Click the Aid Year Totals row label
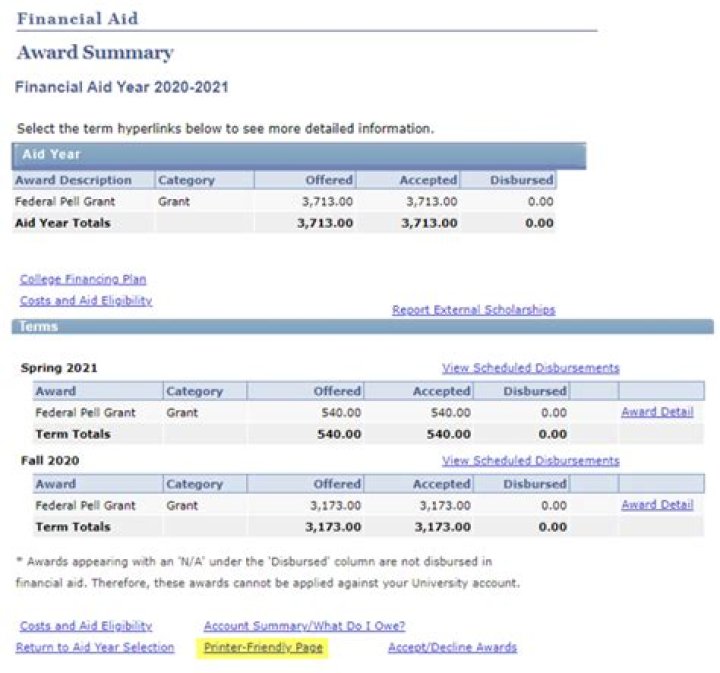This screenshot has height=673, width=720. 62,223
